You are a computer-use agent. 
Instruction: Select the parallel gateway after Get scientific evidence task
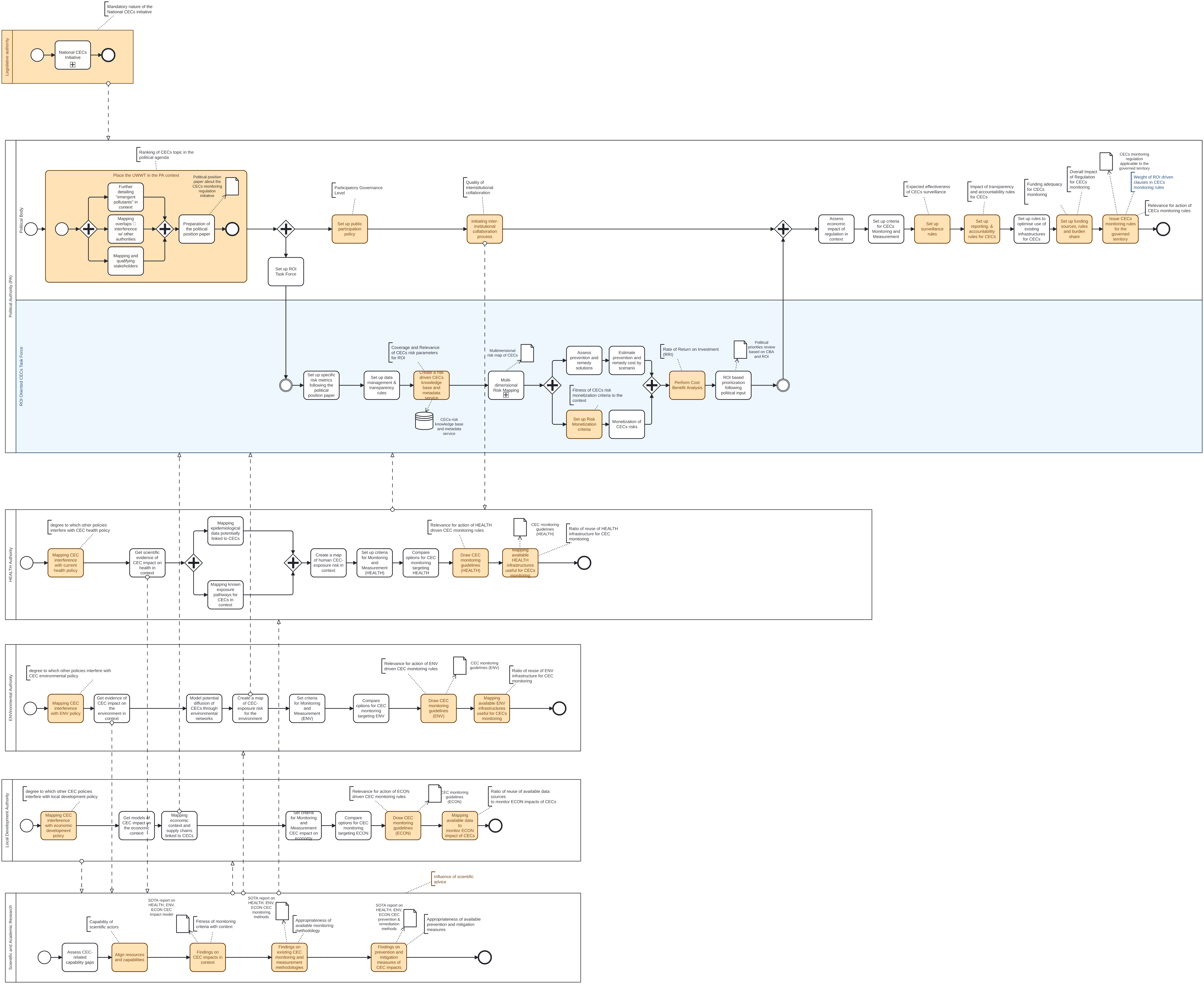coord(194,563)
